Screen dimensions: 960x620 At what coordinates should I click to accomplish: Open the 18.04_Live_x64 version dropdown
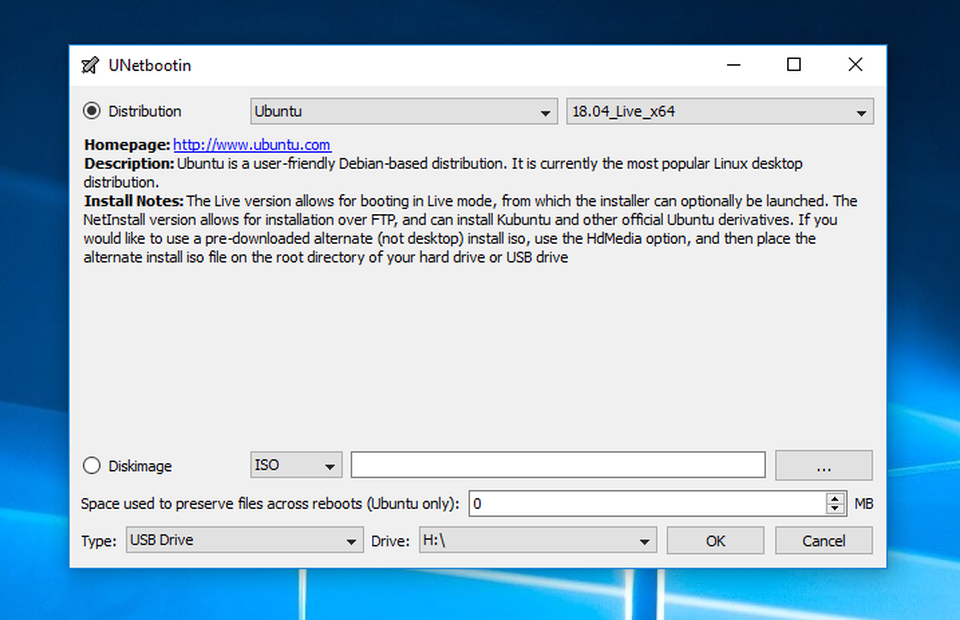pyautogui.click(x=720, y=111)
